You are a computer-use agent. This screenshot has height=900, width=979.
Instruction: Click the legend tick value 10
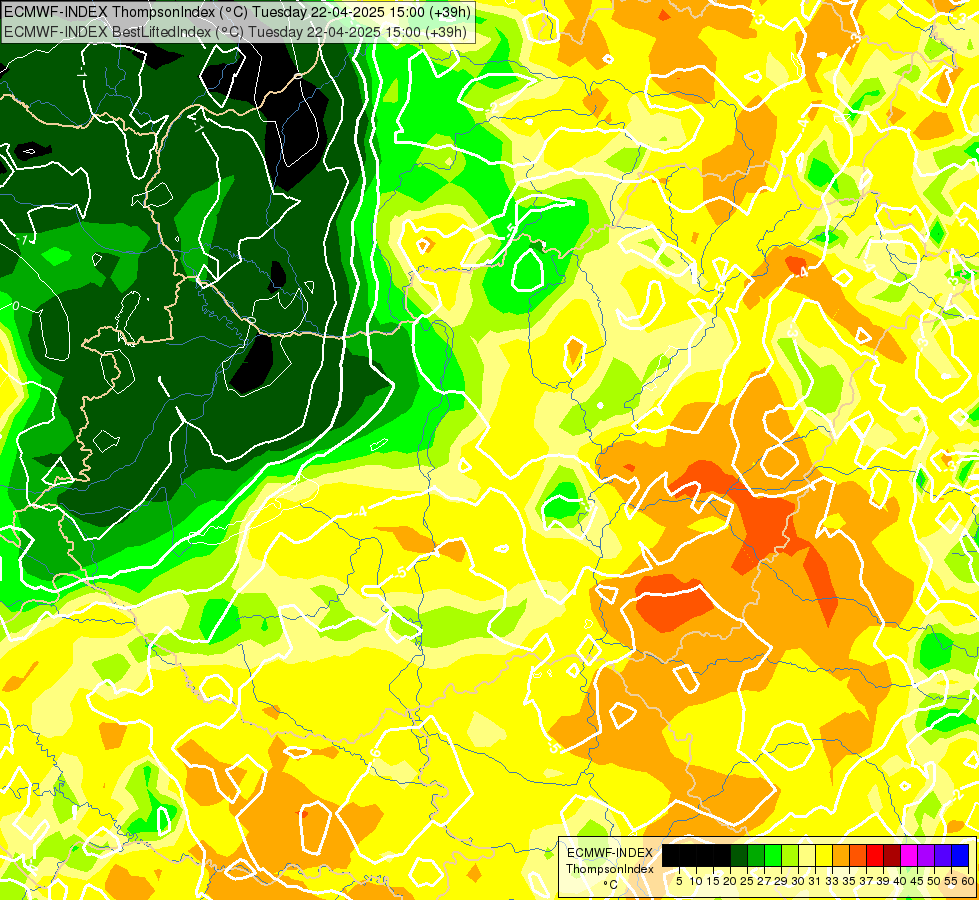point(696,881)
